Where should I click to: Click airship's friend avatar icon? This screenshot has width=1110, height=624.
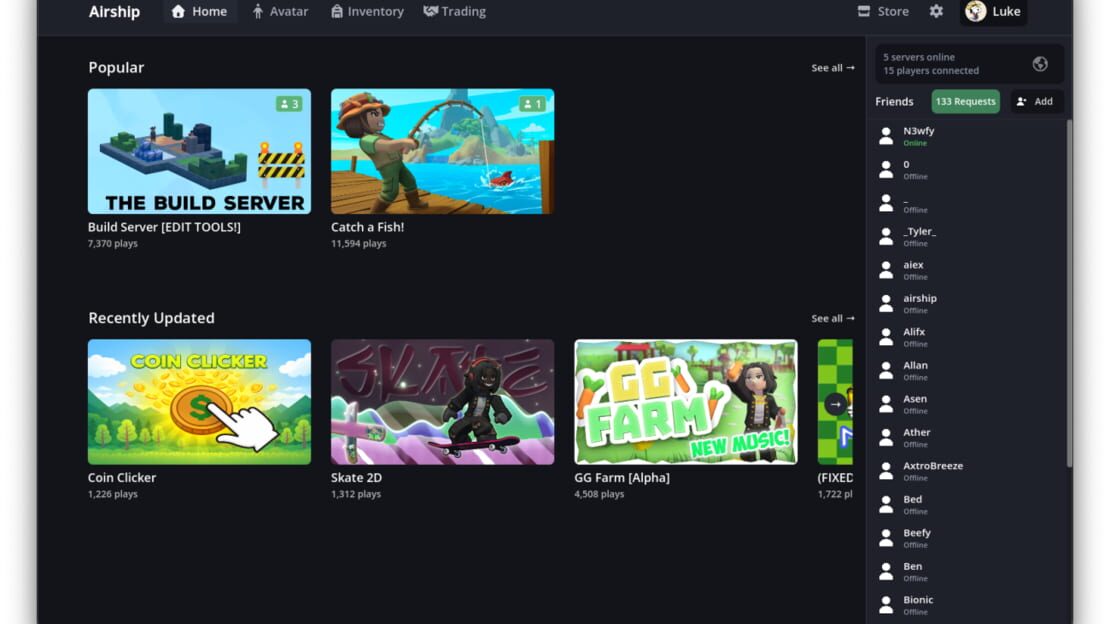pos(886,304)
